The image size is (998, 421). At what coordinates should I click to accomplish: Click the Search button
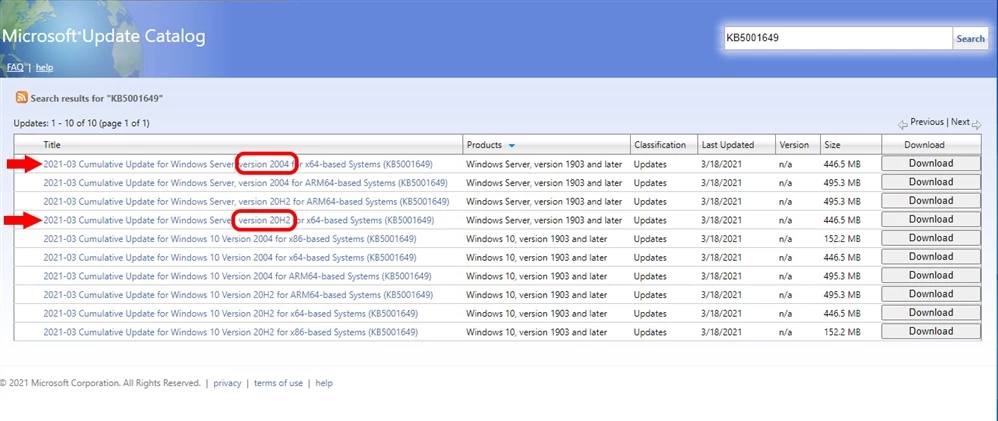970,38
